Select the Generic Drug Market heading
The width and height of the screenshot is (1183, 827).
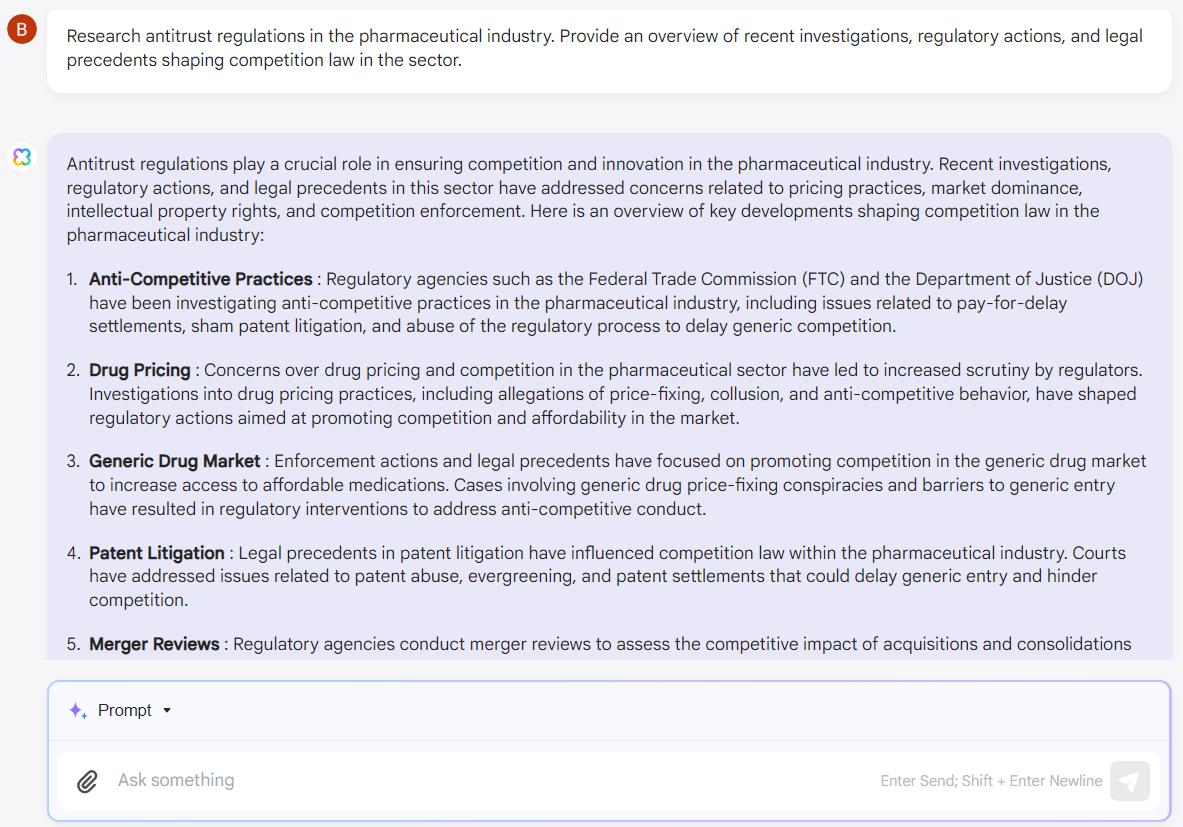pyautogui.click(x=174, y=461)
